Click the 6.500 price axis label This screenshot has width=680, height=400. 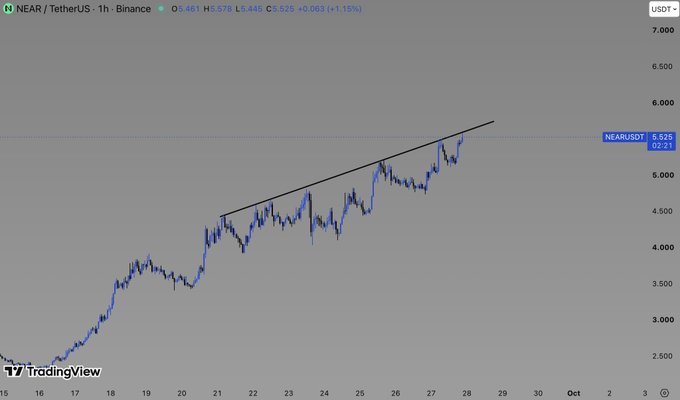pyautogui.click(x=663, y=66)
